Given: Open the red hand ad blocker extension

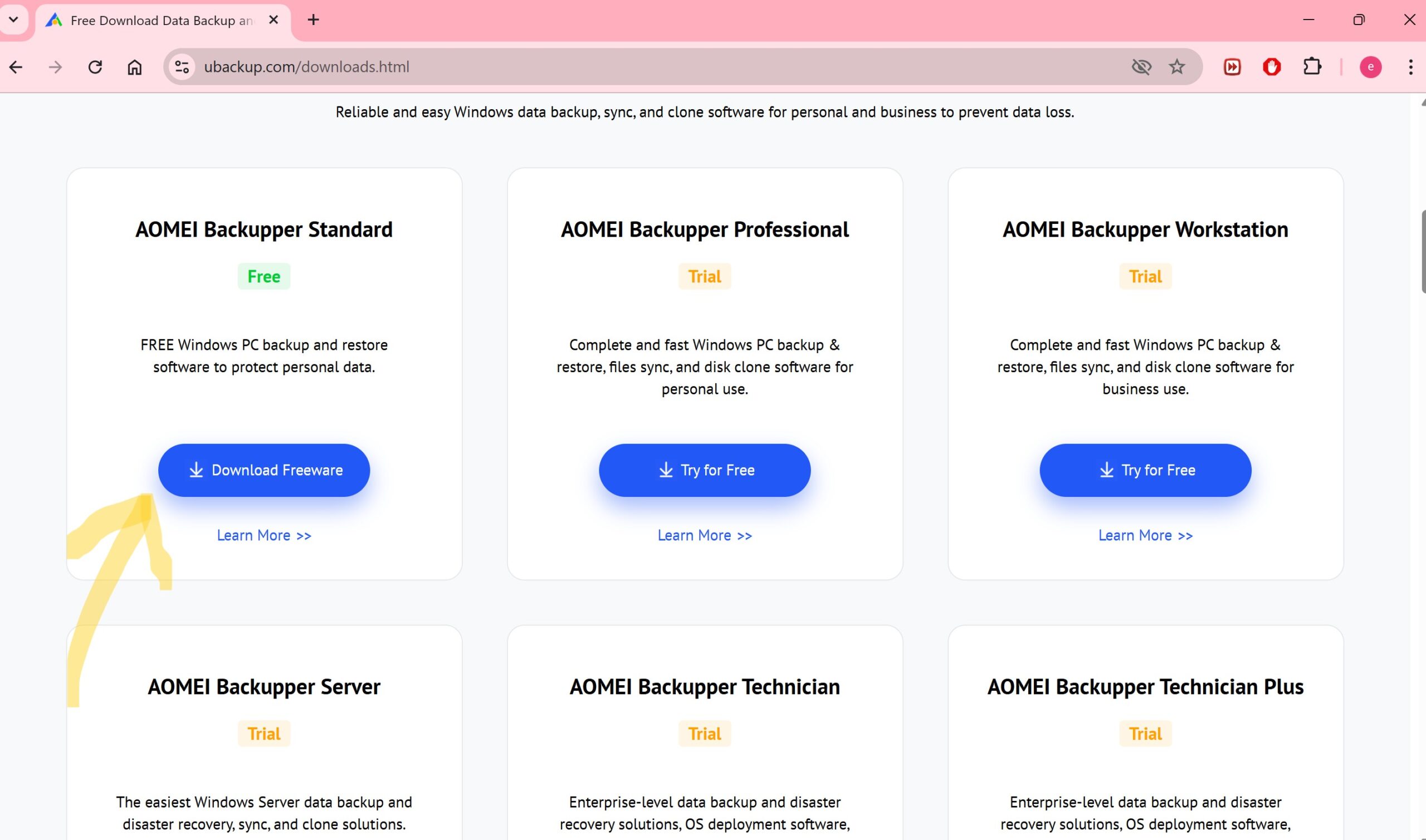Looking at the screenshot, I should click(1272, 67).
